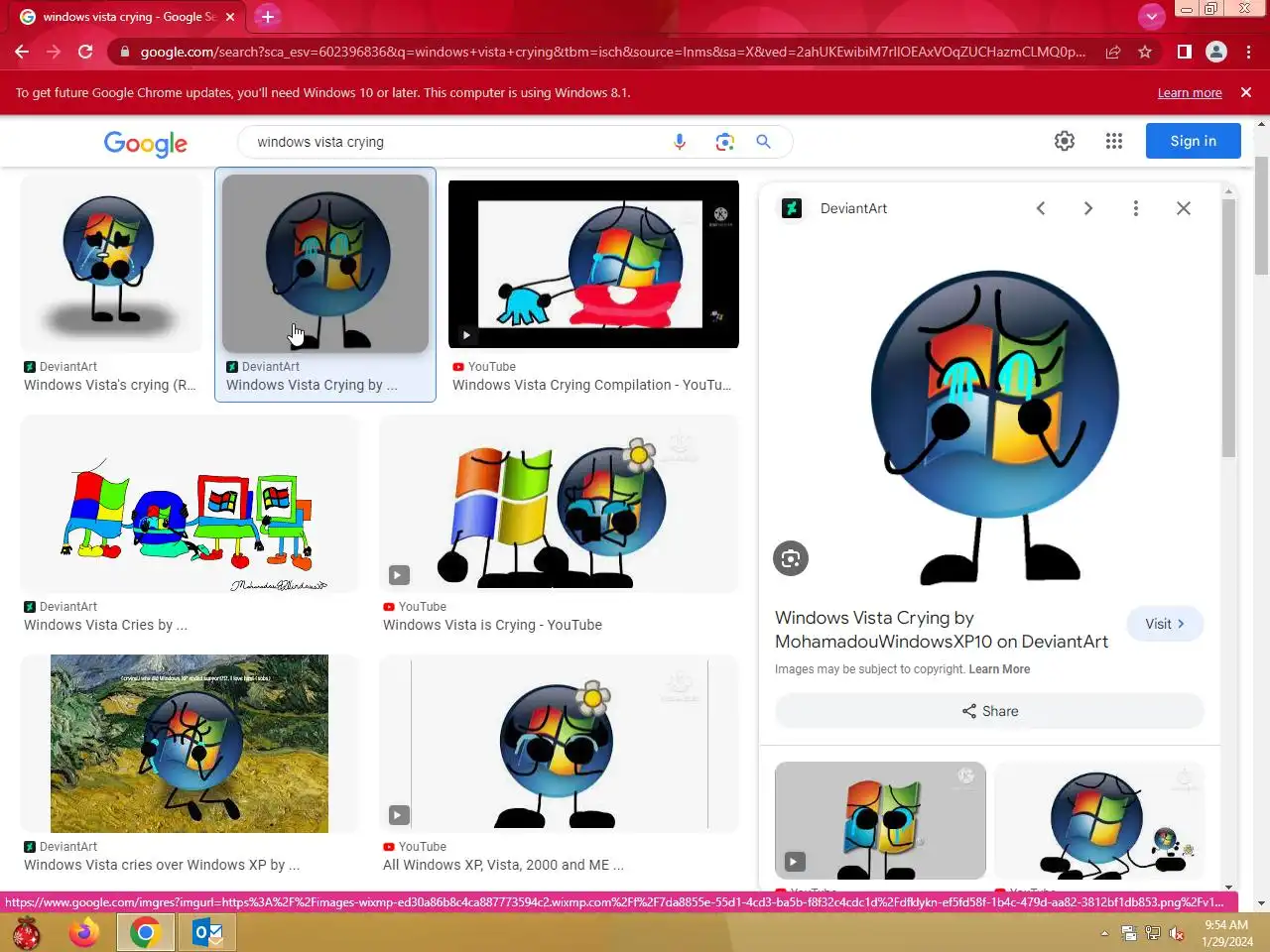Open the Google apps grid

(x=1114, y=141)
